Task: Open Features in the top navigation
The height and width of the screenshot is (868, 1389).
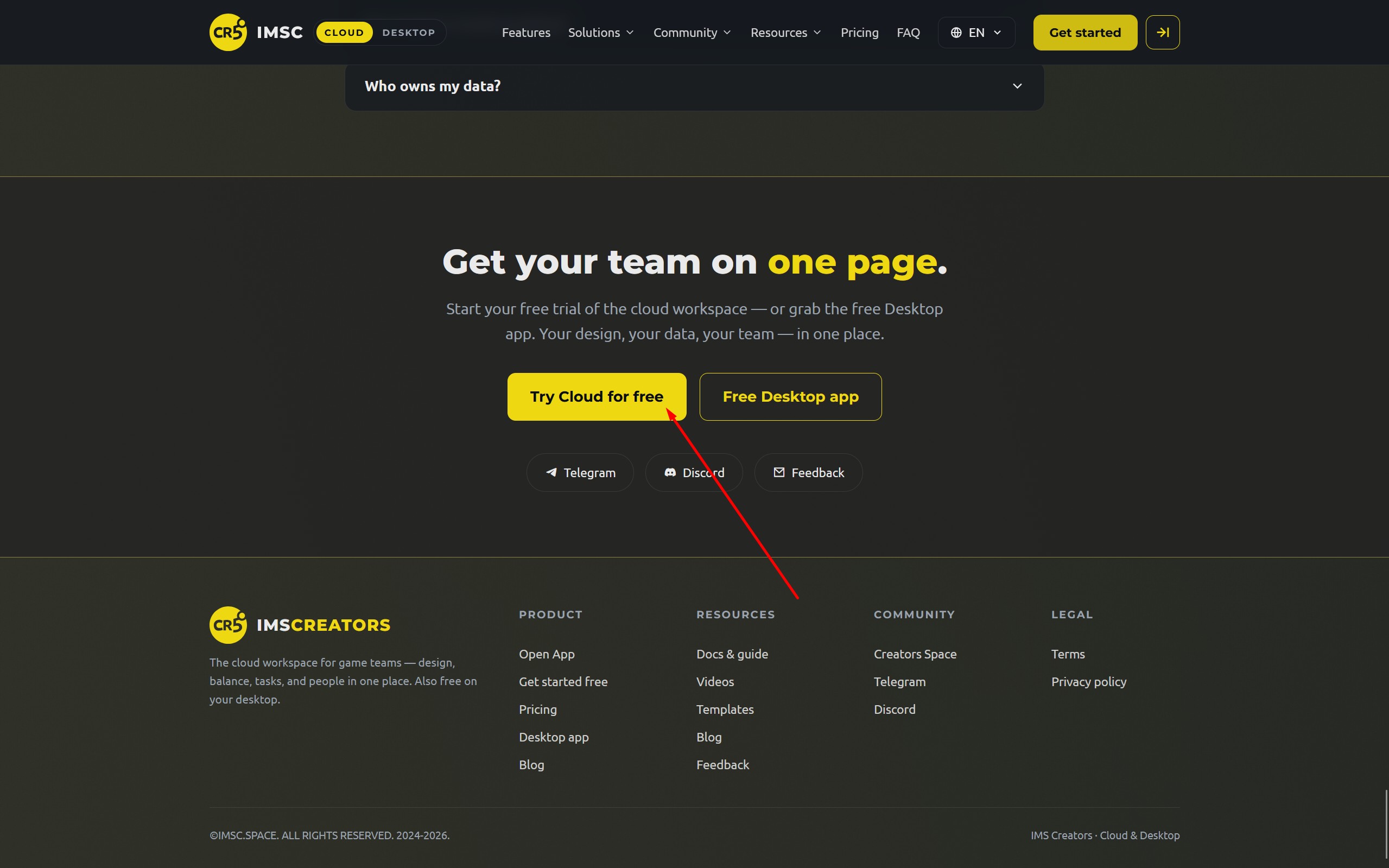Action: (526, 33)
